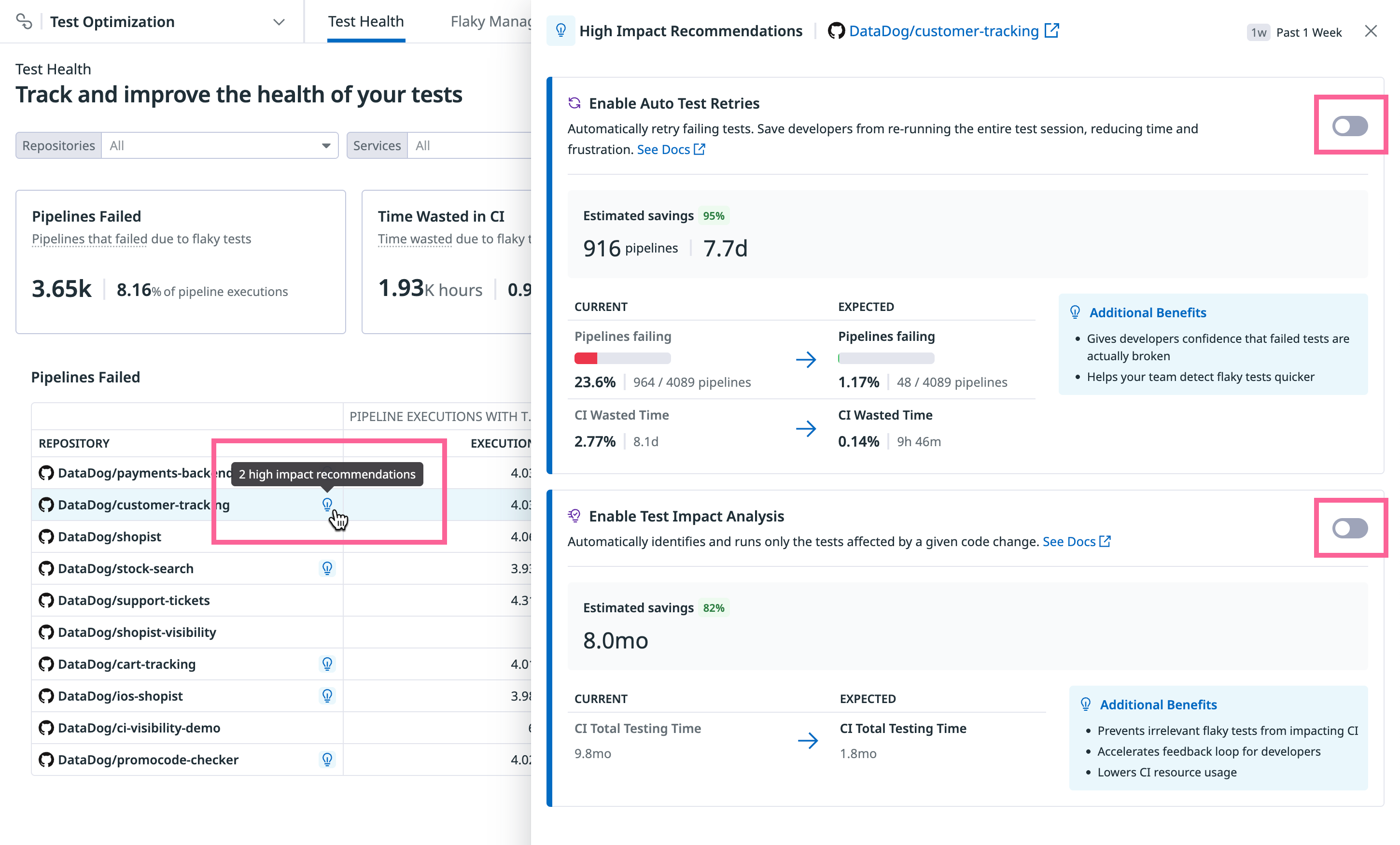Click GitHub icon beside DataDog/ci-visibility-demo row
Screen dimensions: 1400x845
(x=46, y=727)
